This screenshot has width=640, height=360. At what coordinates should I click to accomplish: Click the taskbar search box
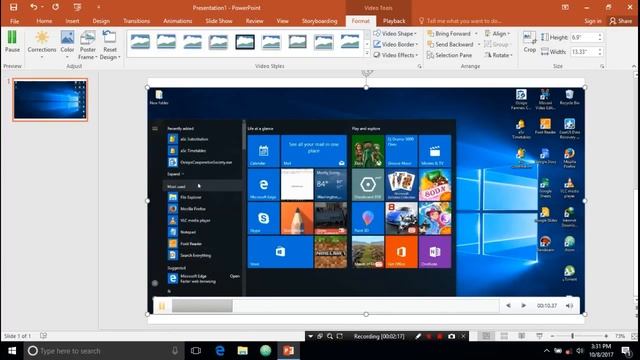[104, 351]
